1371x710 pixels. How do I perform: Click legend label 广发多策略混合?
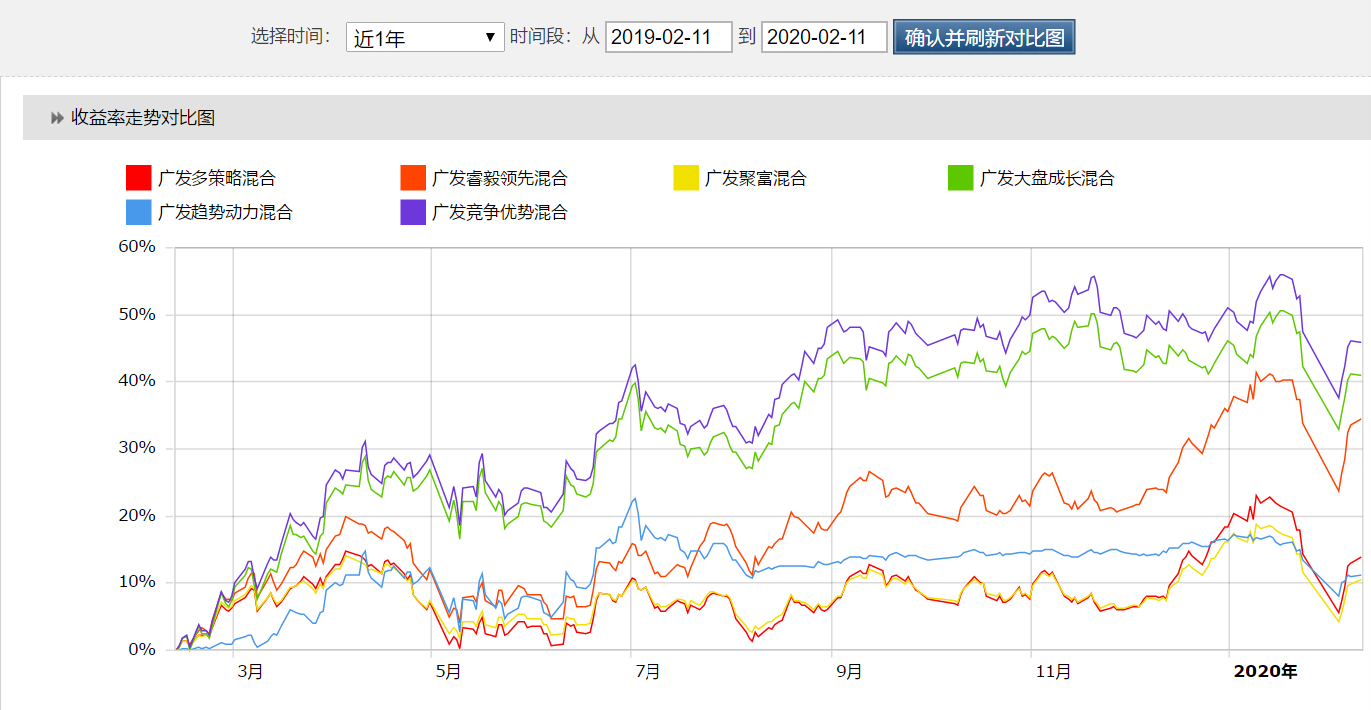(217, 179)
